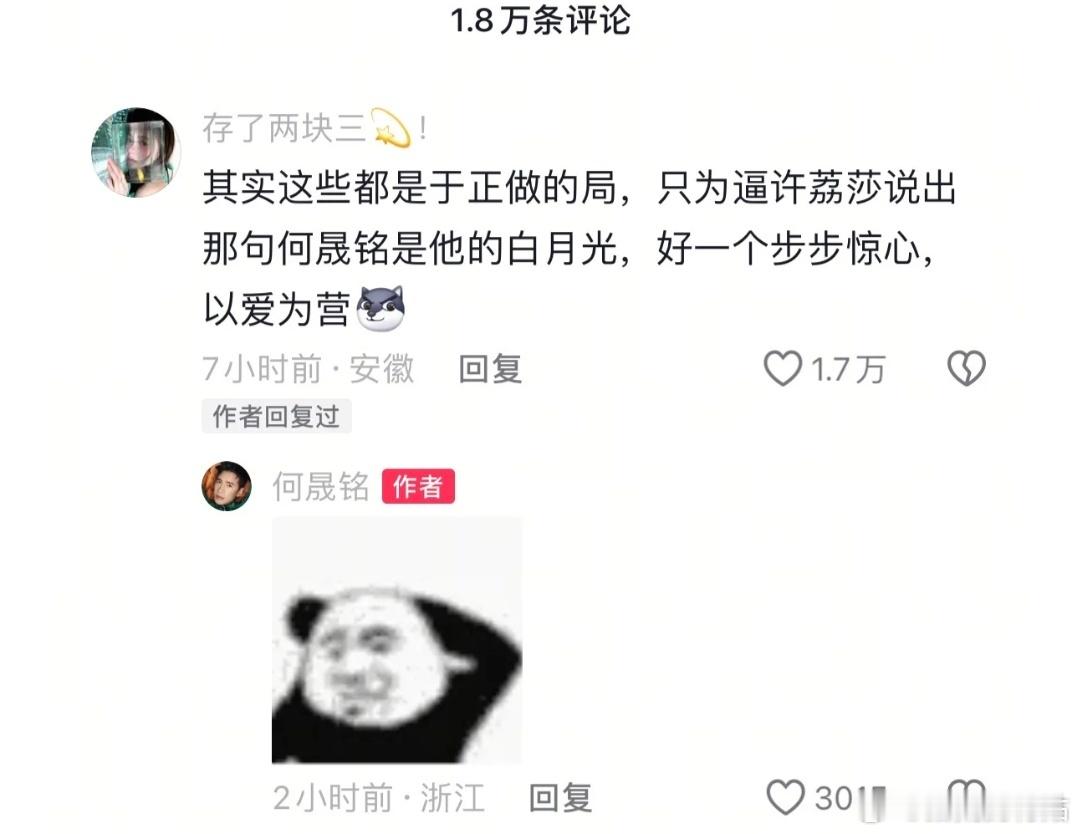Tap the dizzy star emoji in username
Image resolution: width=1080 pixels, height=834 pixels.
[x=391, y=128]
